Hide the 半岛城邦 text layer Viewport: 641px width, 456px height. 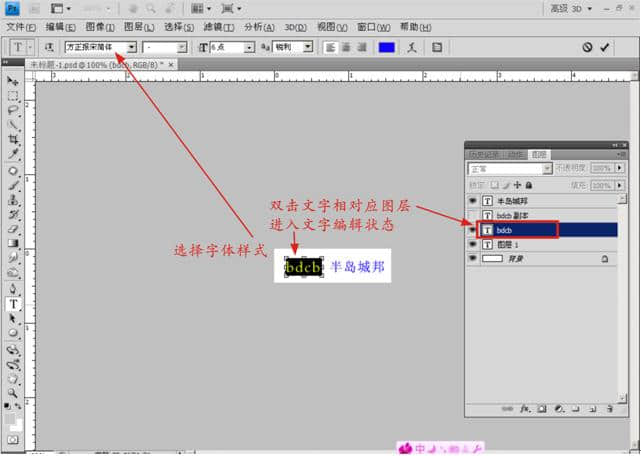pos(473,201)
